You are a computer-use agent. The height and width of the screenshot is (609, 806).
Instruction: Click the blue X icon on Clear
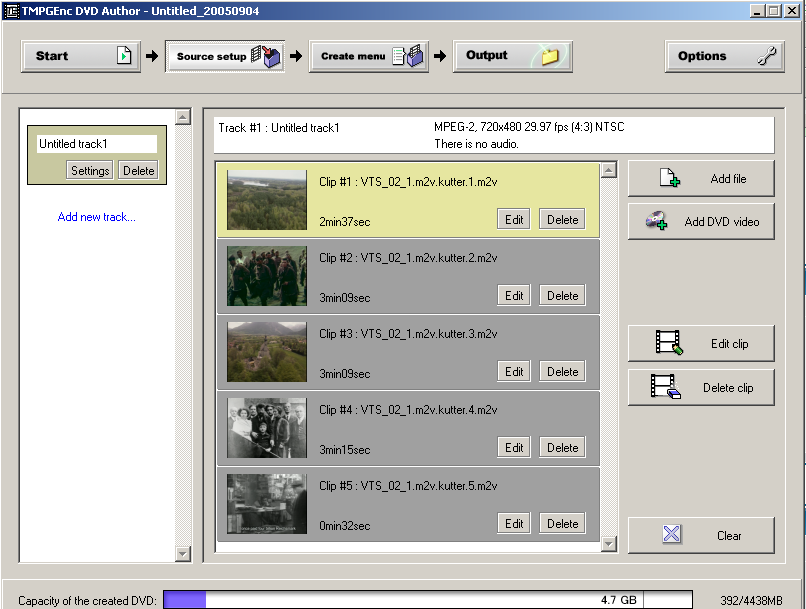[x=671, y=534]
